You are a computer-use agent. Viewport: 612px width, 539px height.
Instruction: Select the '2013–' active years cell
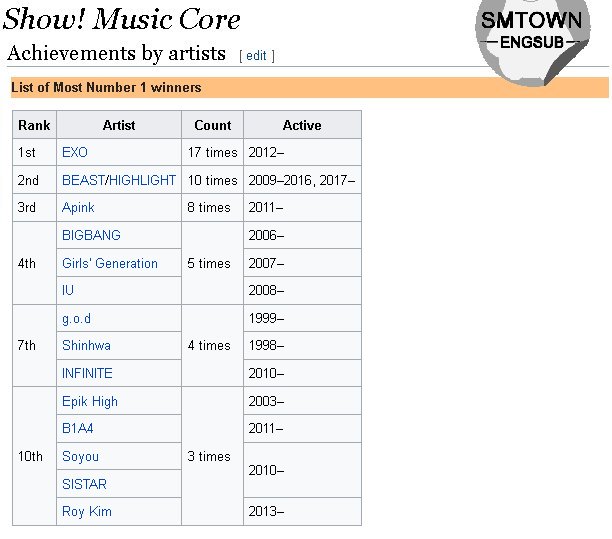(x=302, y=512)
